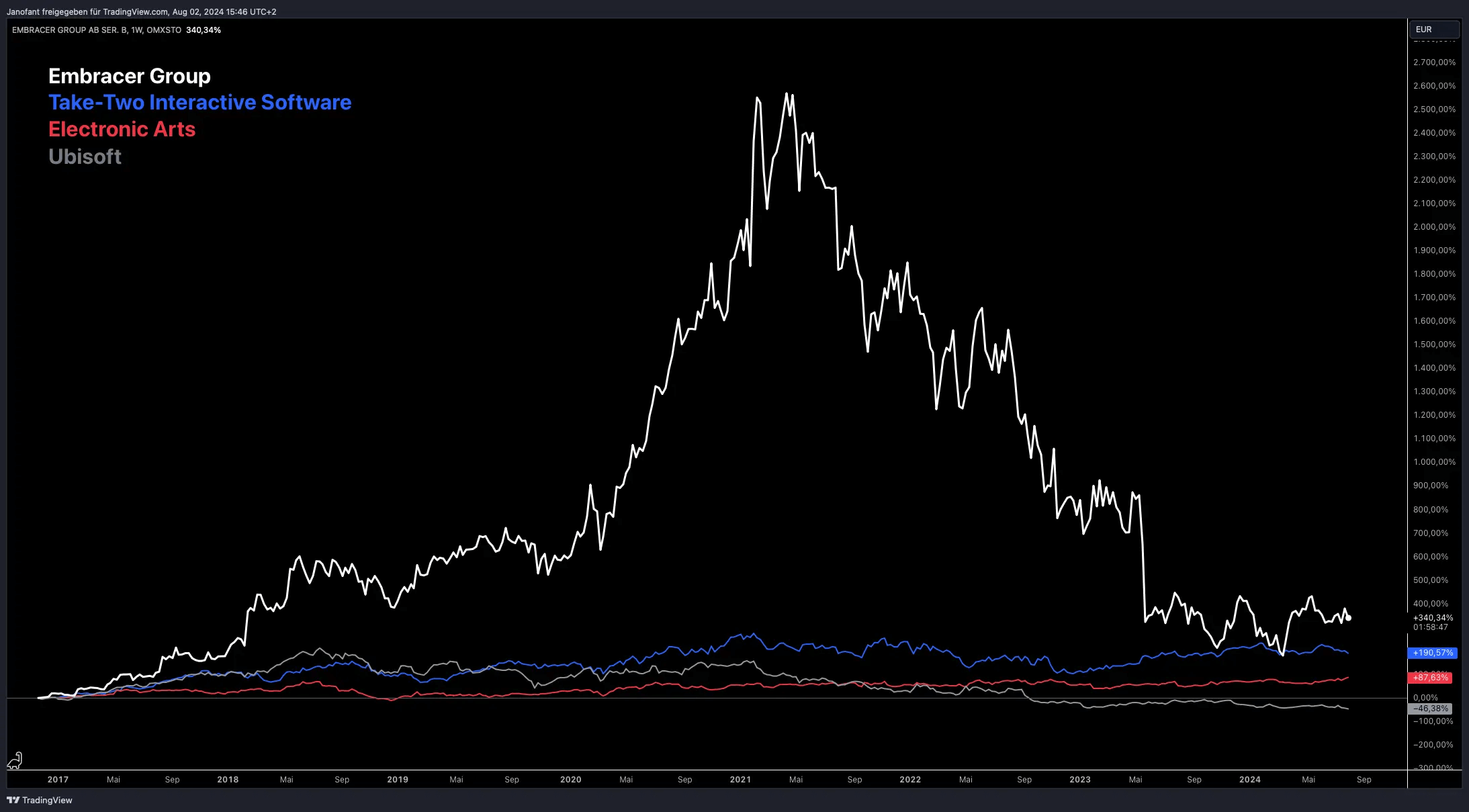1469x812 pixels.
Task: Click the 2022 label on time axis
Action: coord(910,780)
